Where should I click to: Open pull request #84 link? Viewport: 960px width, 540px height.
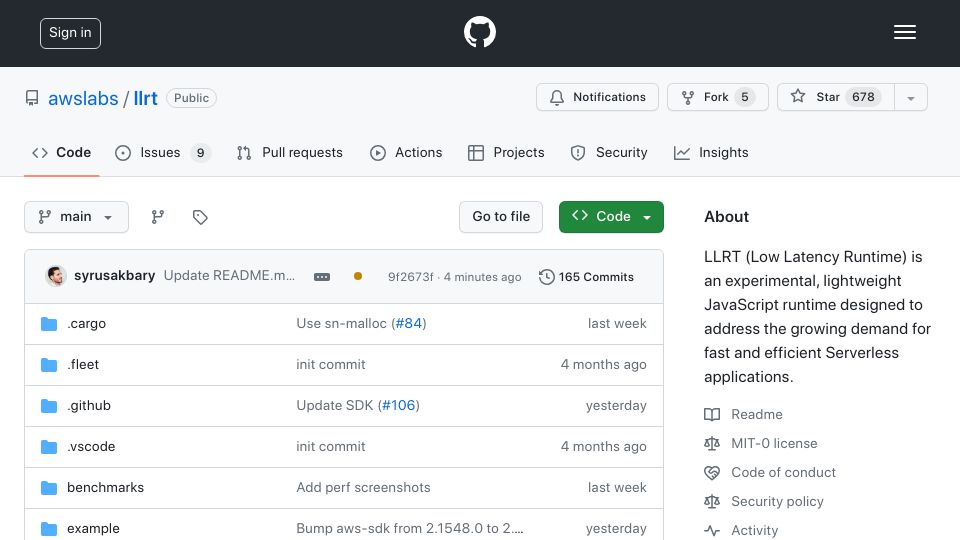pos(409,323)
